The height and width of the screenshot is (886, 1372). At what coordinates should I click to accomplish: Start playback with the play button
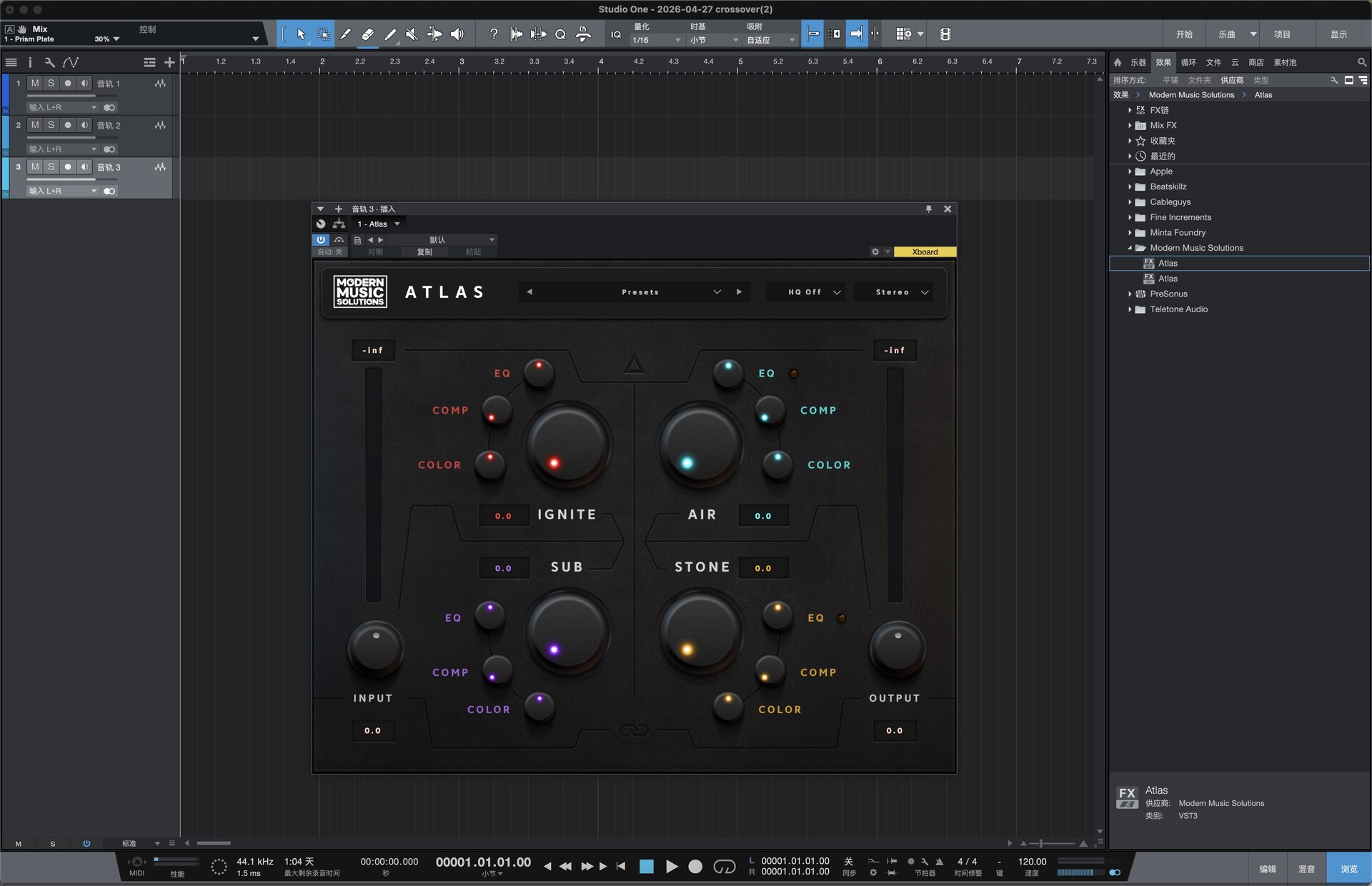672,866
